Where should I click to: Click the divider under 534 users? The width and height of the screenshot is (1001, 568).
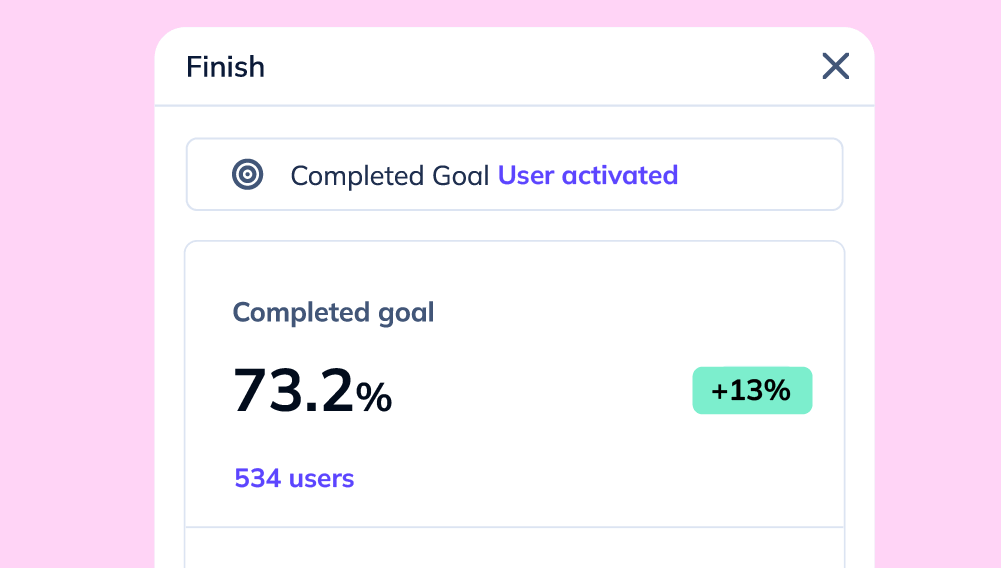[515, 527]
